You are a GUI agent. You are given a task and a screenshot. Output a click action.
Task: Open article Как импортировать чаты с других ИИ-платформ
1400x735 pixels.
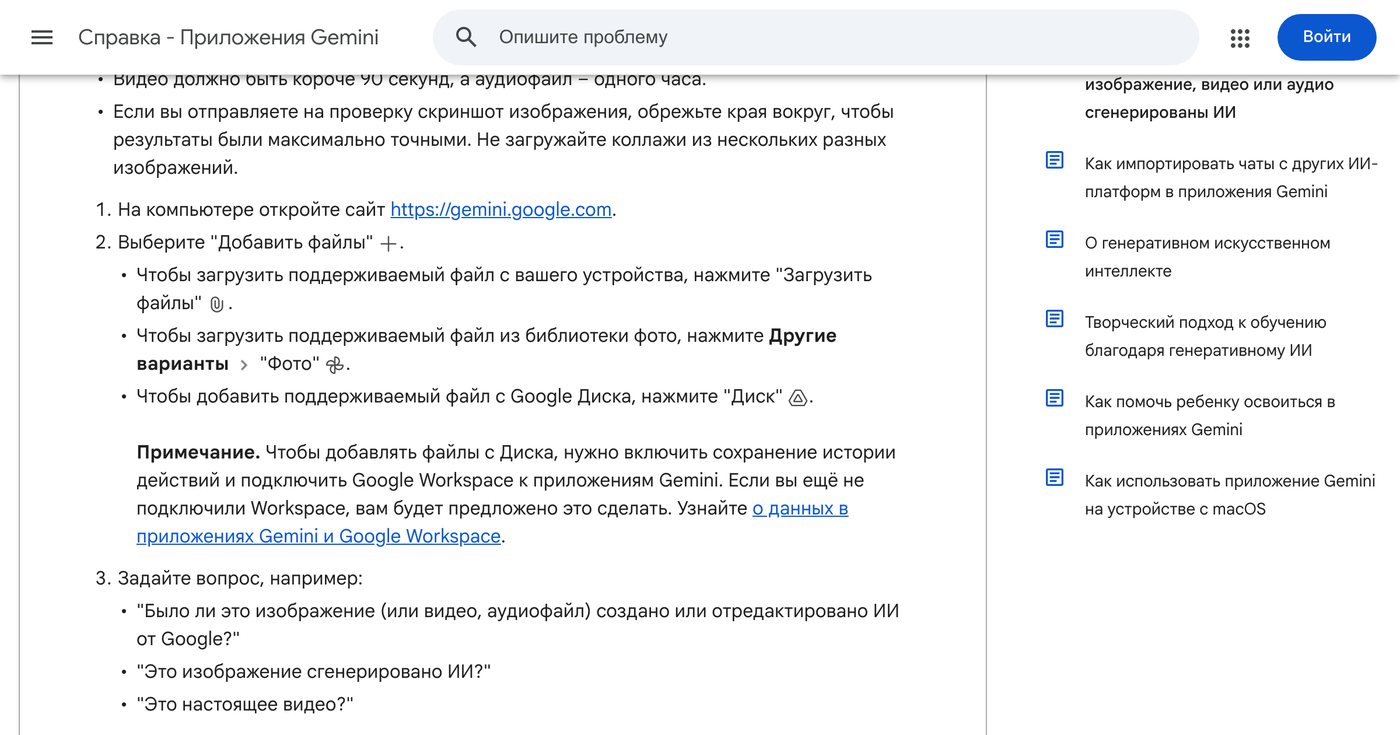(x=1231, y=177)
